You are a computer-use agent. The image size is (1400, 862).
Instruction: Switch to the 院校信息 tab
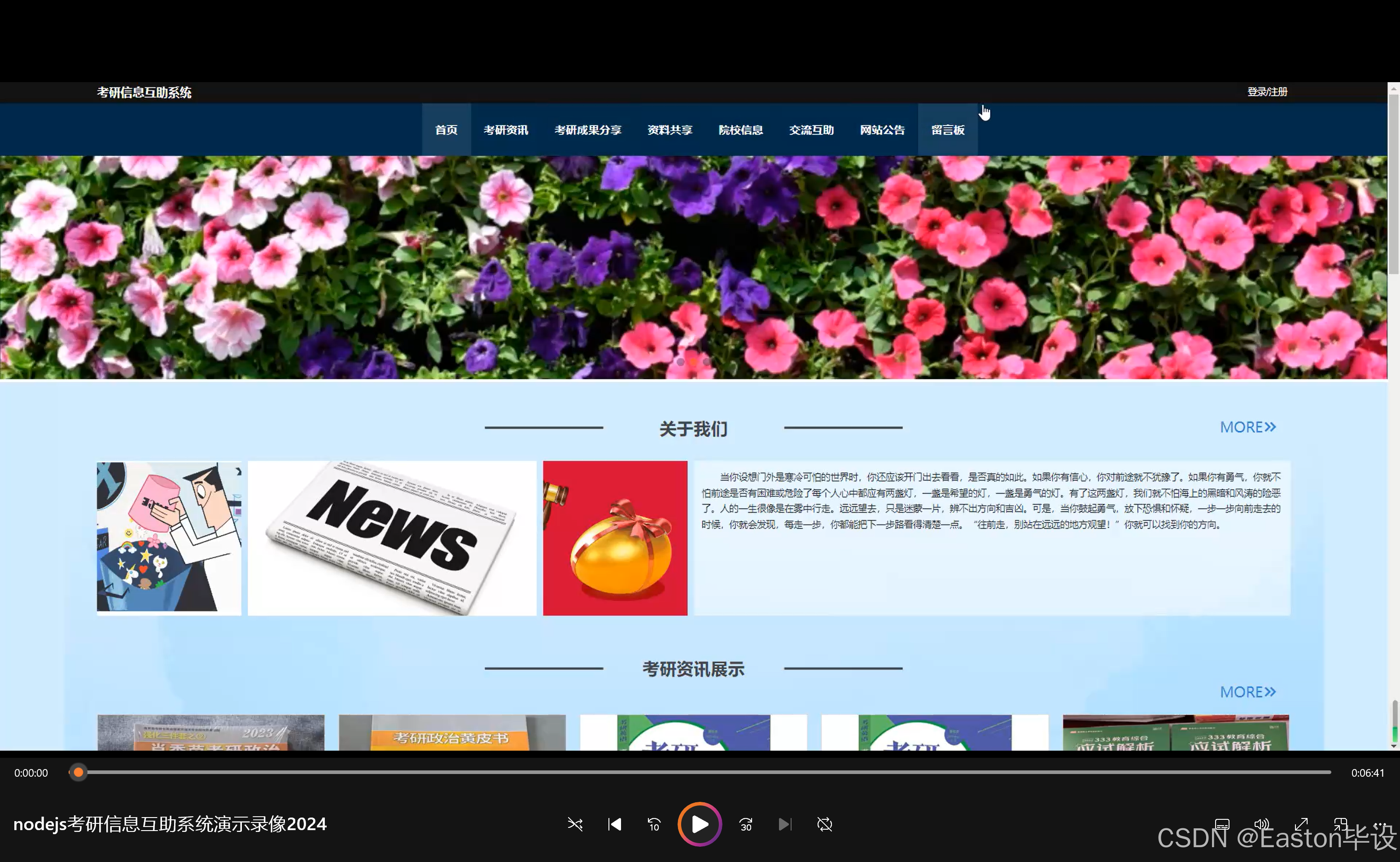(x=740, y=129)
